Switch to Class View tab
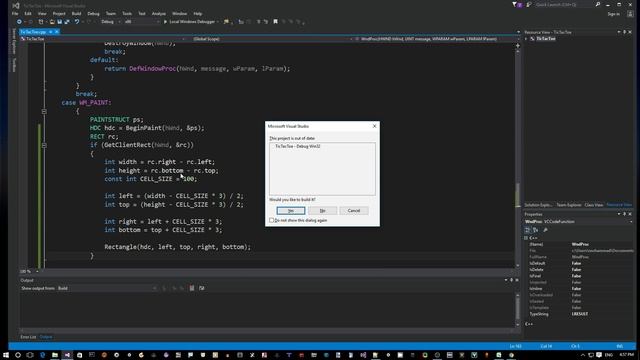 pyautogui.click(x=594, y=205)
